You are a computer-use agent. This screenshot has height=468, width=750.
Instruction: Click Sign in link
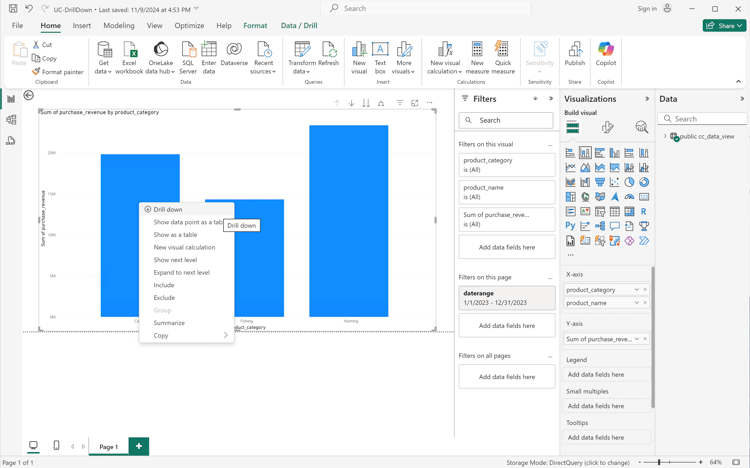coord(647,9)
